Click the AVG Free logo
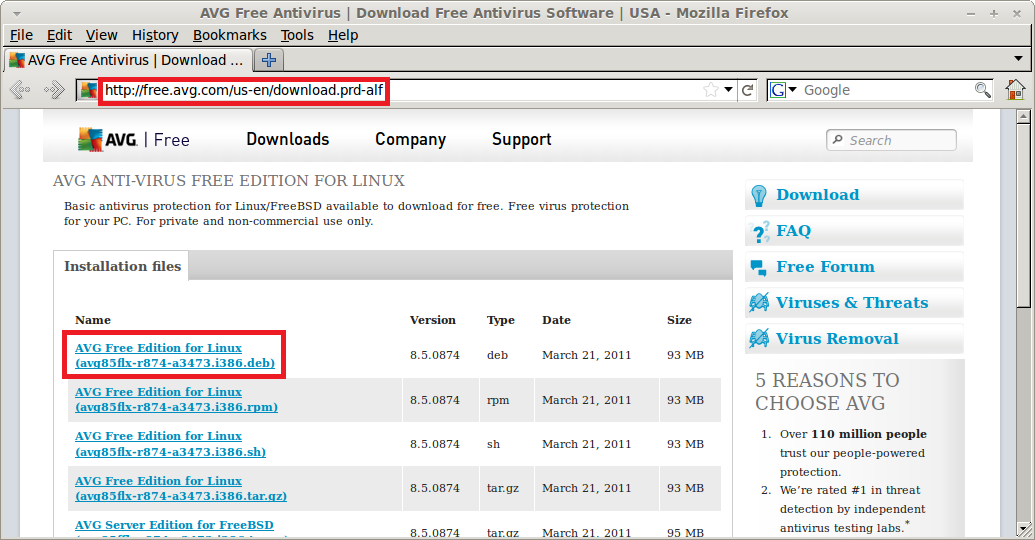 [x=133, y=139]
